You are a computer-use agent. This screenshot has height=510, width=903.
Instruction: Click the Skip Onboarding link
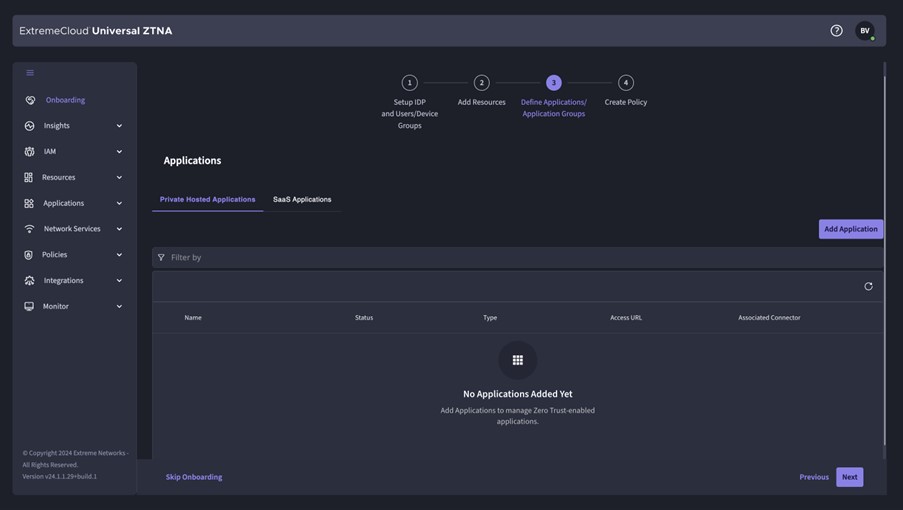(194, 477)
